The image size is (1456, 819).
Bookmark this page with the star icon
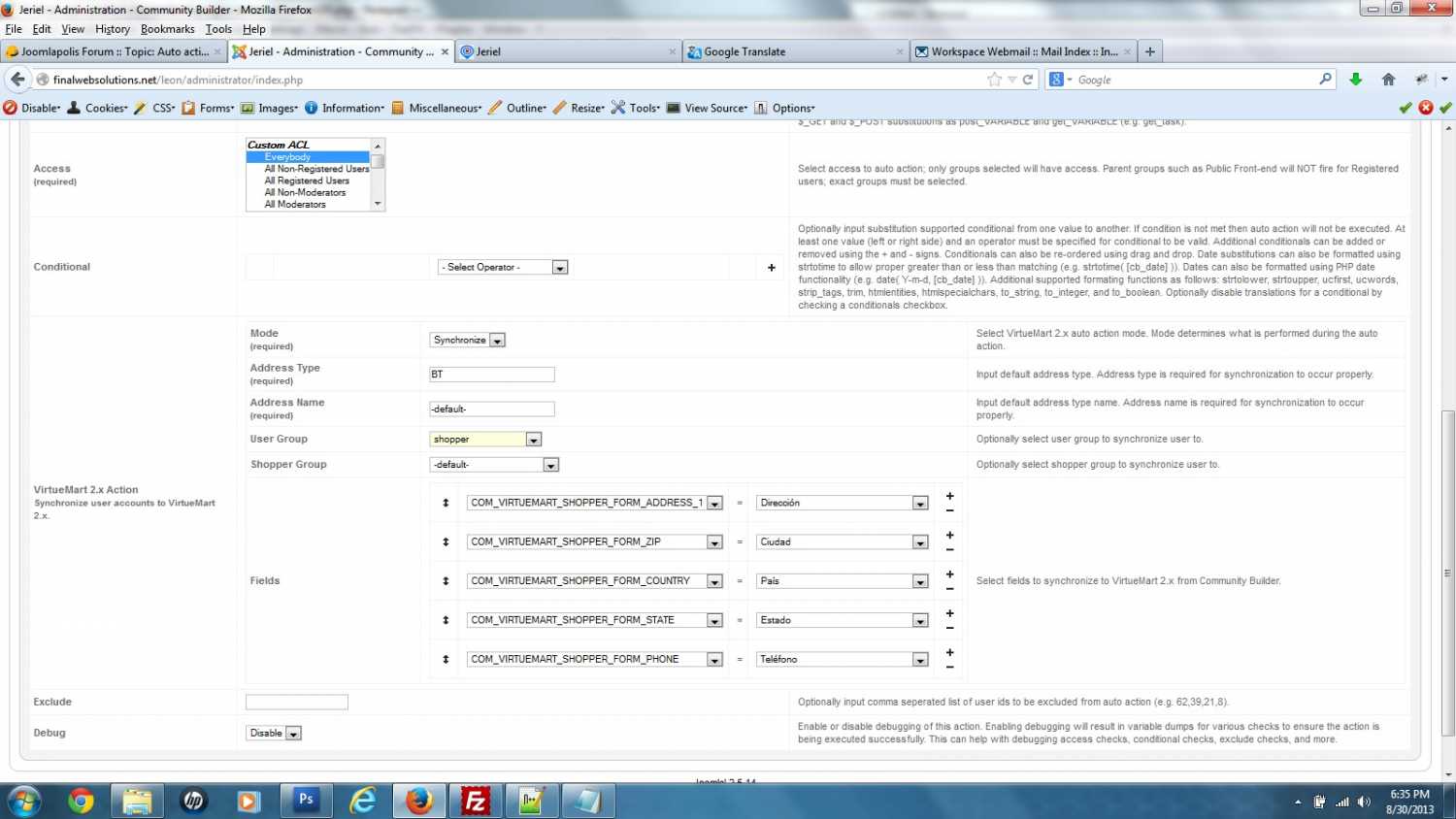tap(994, 80)
